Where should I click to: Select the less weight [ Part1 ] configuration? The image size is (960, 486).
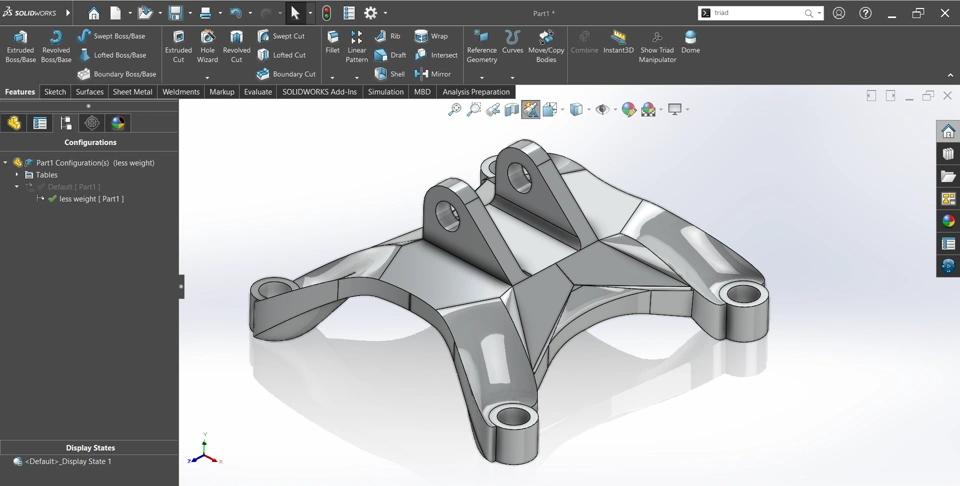coord(91,199)
